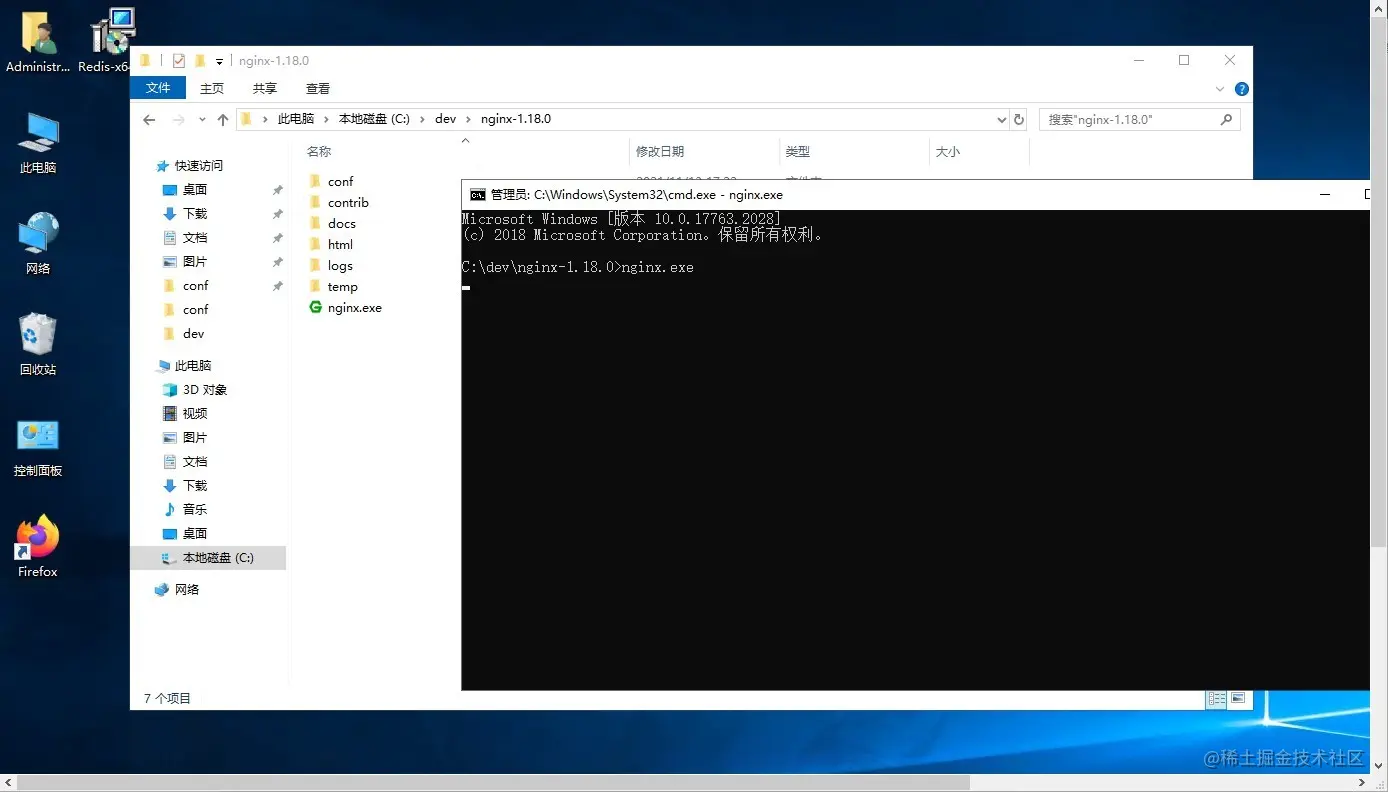The width and height of the screenshot is (1388, 792).
Task: Open the Firefox desktop shortcut
Action: pyautogui.click(x=38, y=546)
